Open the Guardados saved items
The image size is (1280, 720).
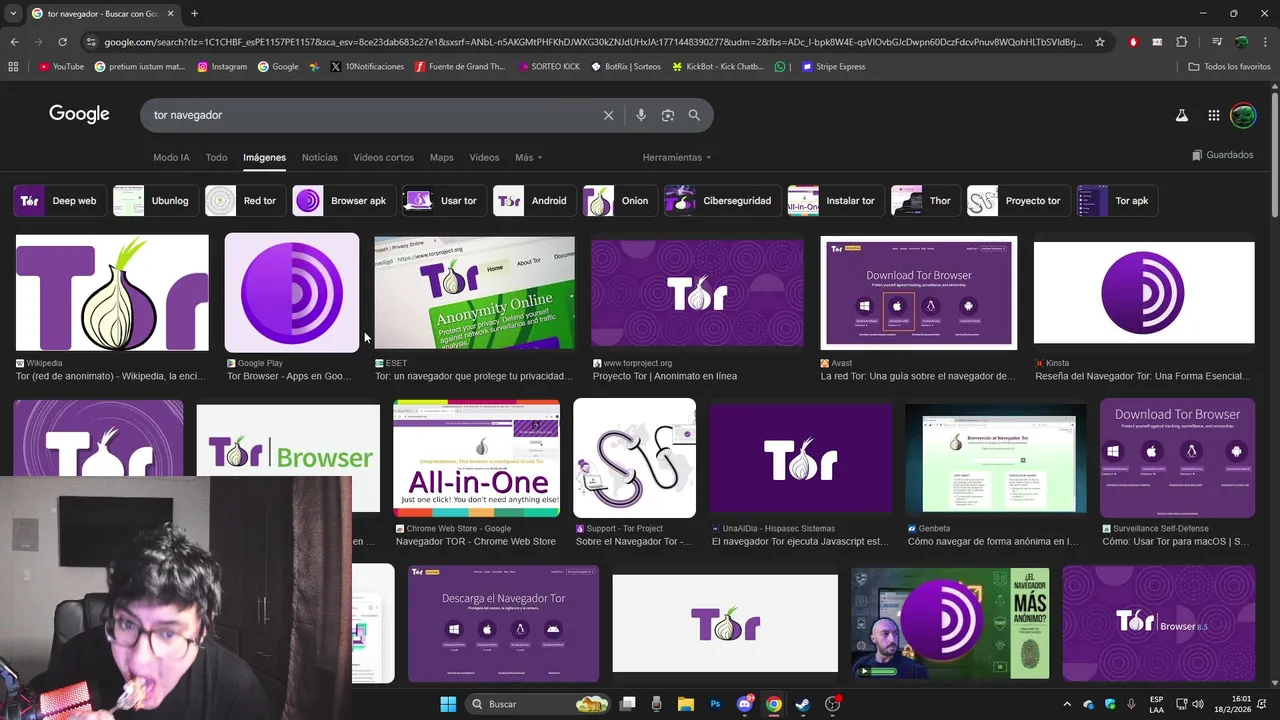1223,155
